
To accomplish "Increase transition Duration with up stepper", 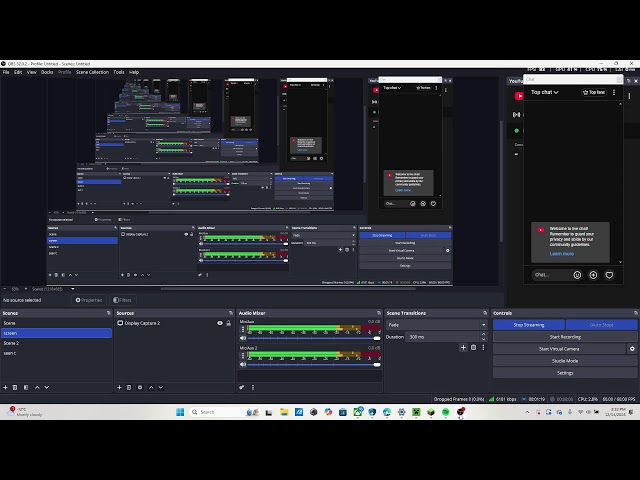I will 483,335.
